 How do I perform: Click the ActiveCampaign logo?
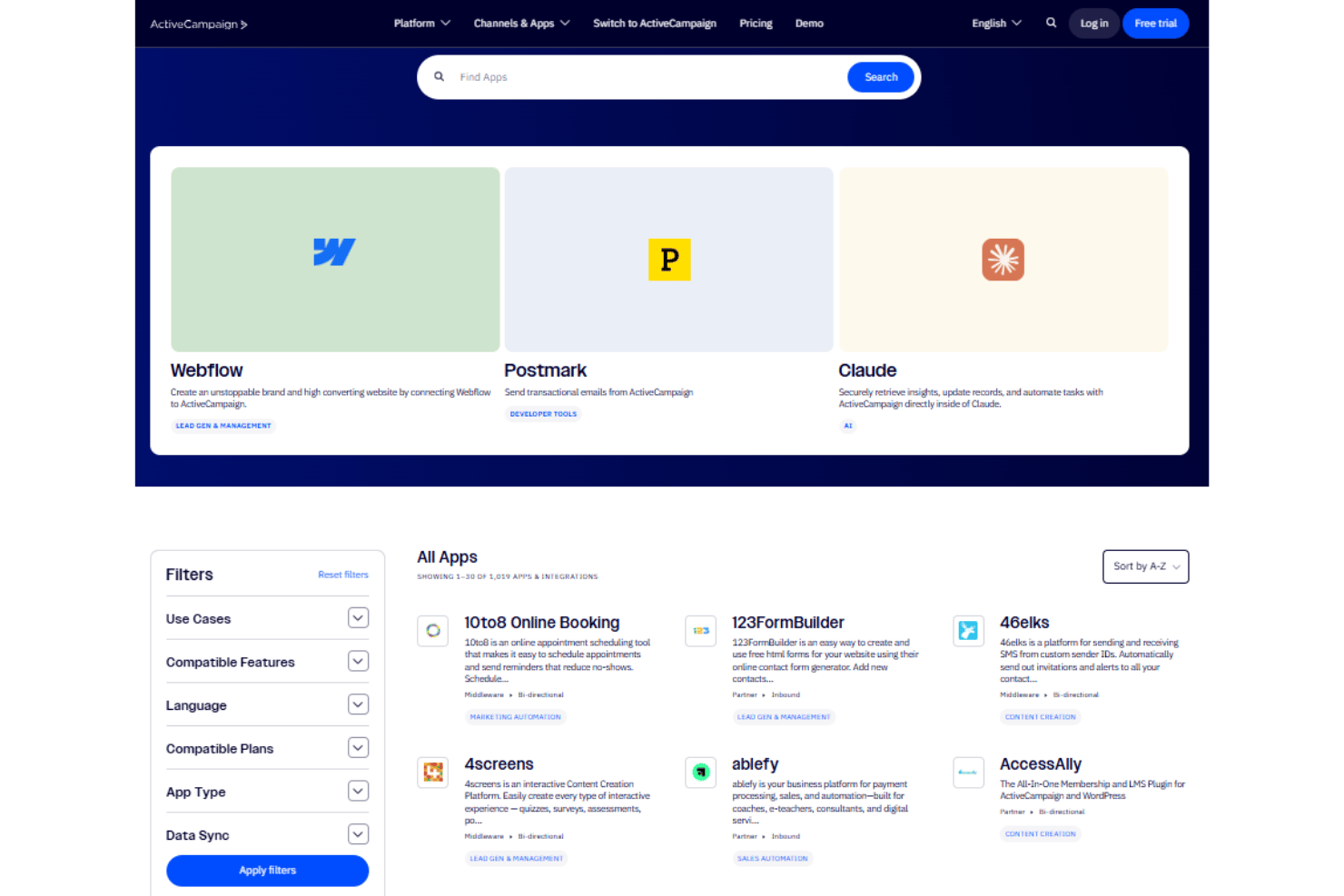[199, 25]
